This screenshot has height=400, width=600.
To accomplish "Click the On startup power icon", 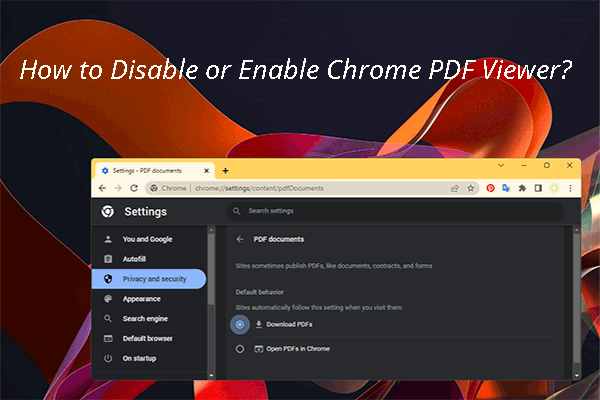I will (108, 359).
